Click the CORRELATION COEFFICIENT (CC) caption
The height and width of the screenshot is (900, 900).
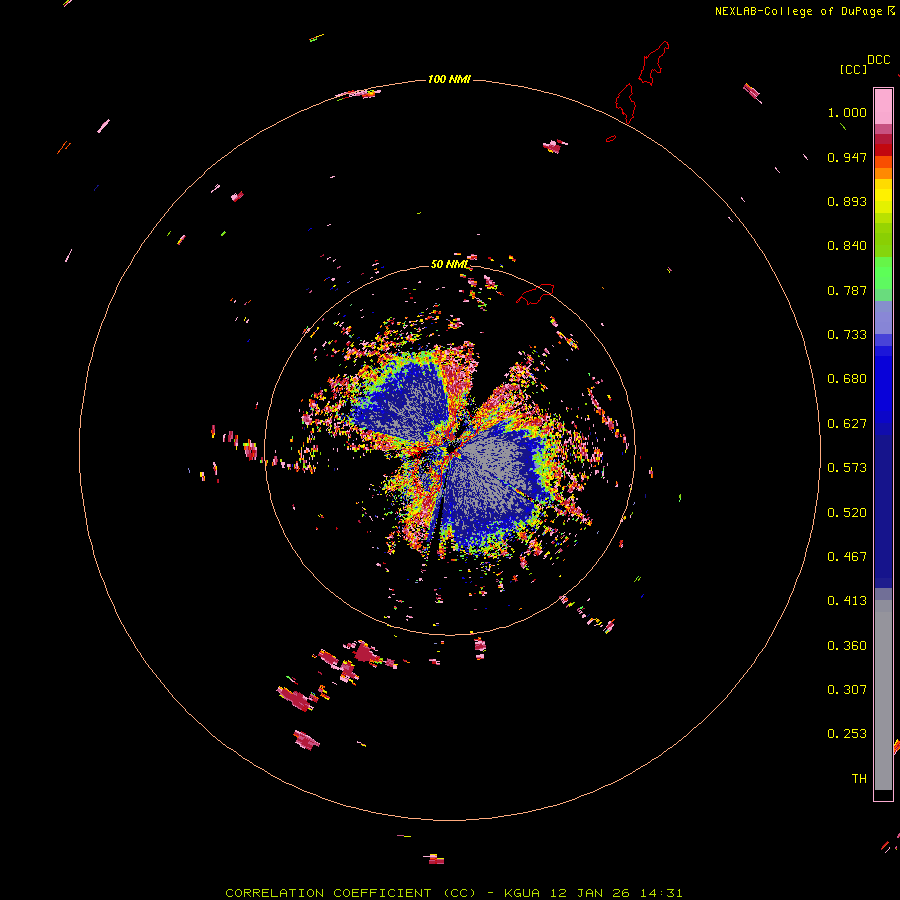[350, 893]
